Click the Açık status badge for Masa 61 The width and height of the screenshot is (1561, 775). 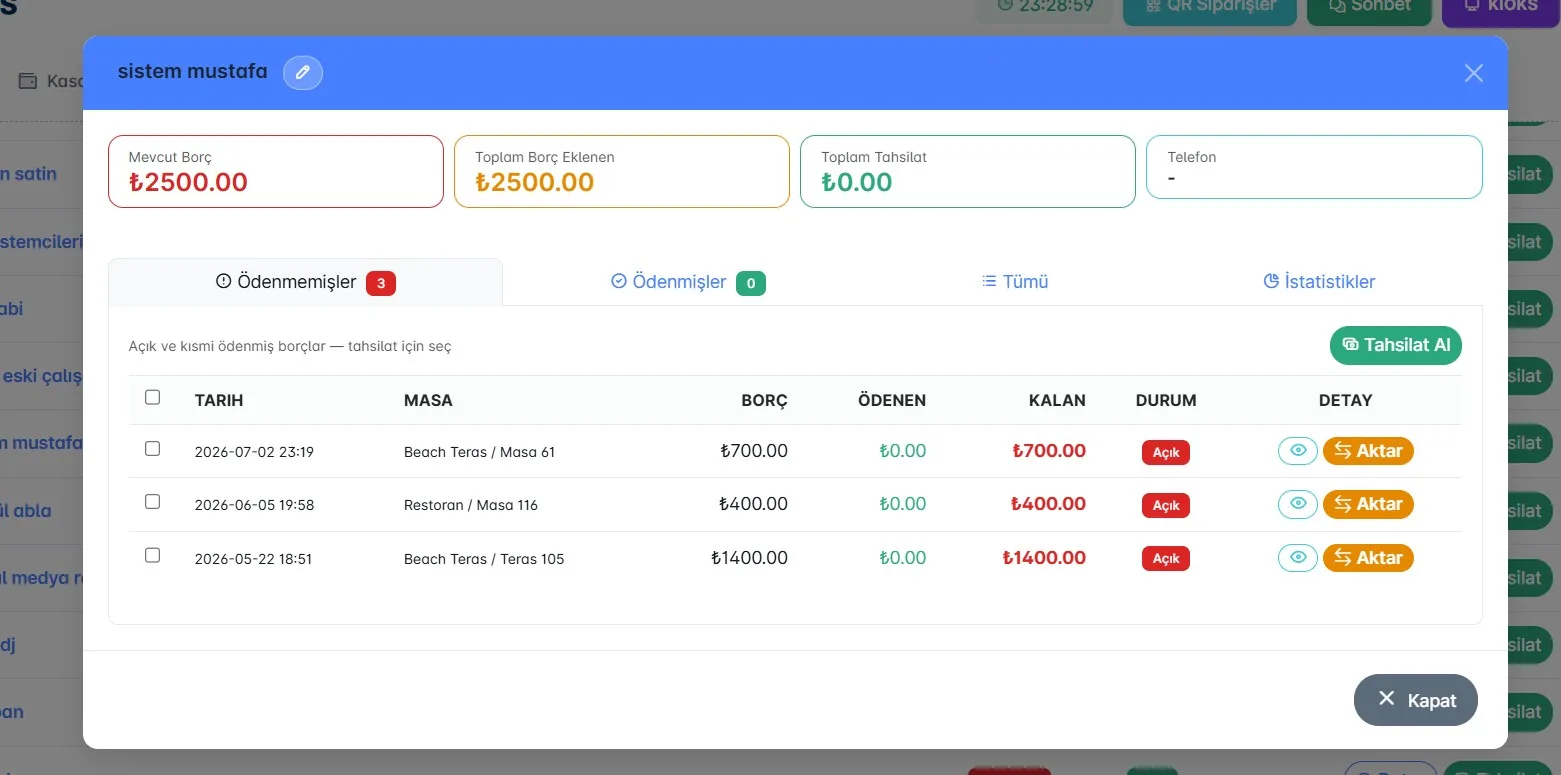(1166, 452)
